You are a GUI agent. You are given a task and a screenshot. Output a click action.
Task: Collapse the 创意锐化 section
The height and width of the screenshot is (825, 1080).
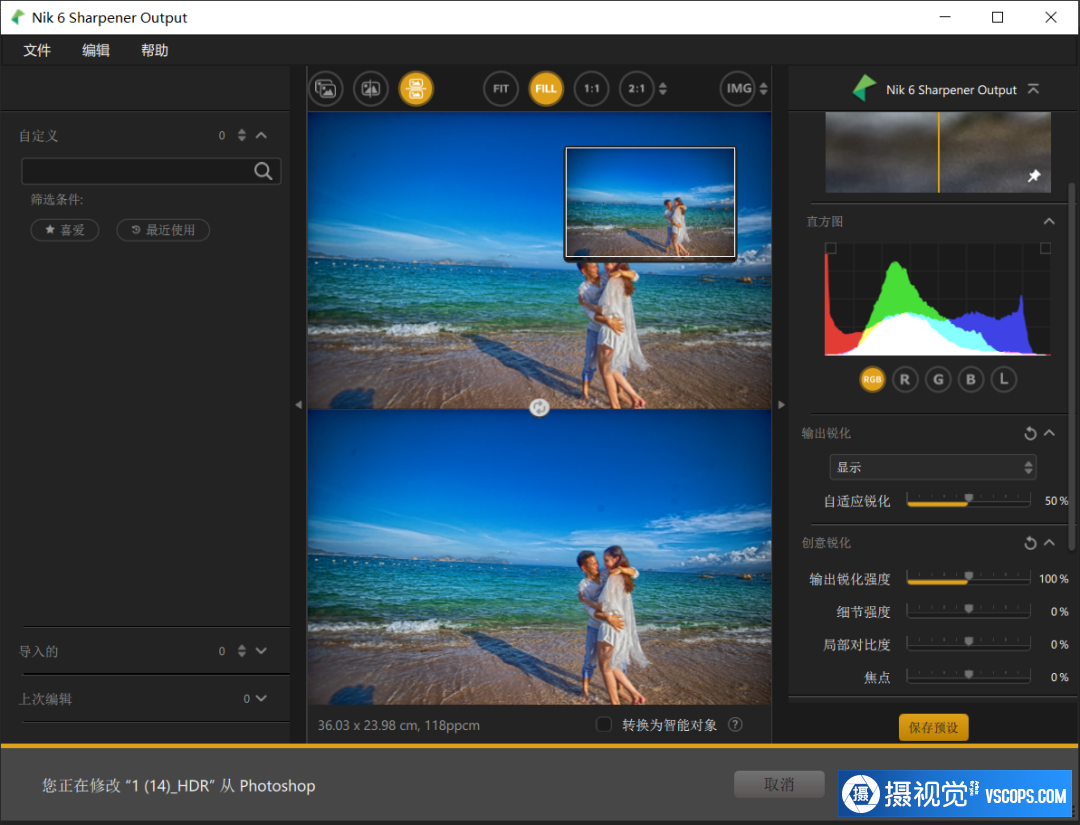pyautogui.click(x=1049, y=543)
